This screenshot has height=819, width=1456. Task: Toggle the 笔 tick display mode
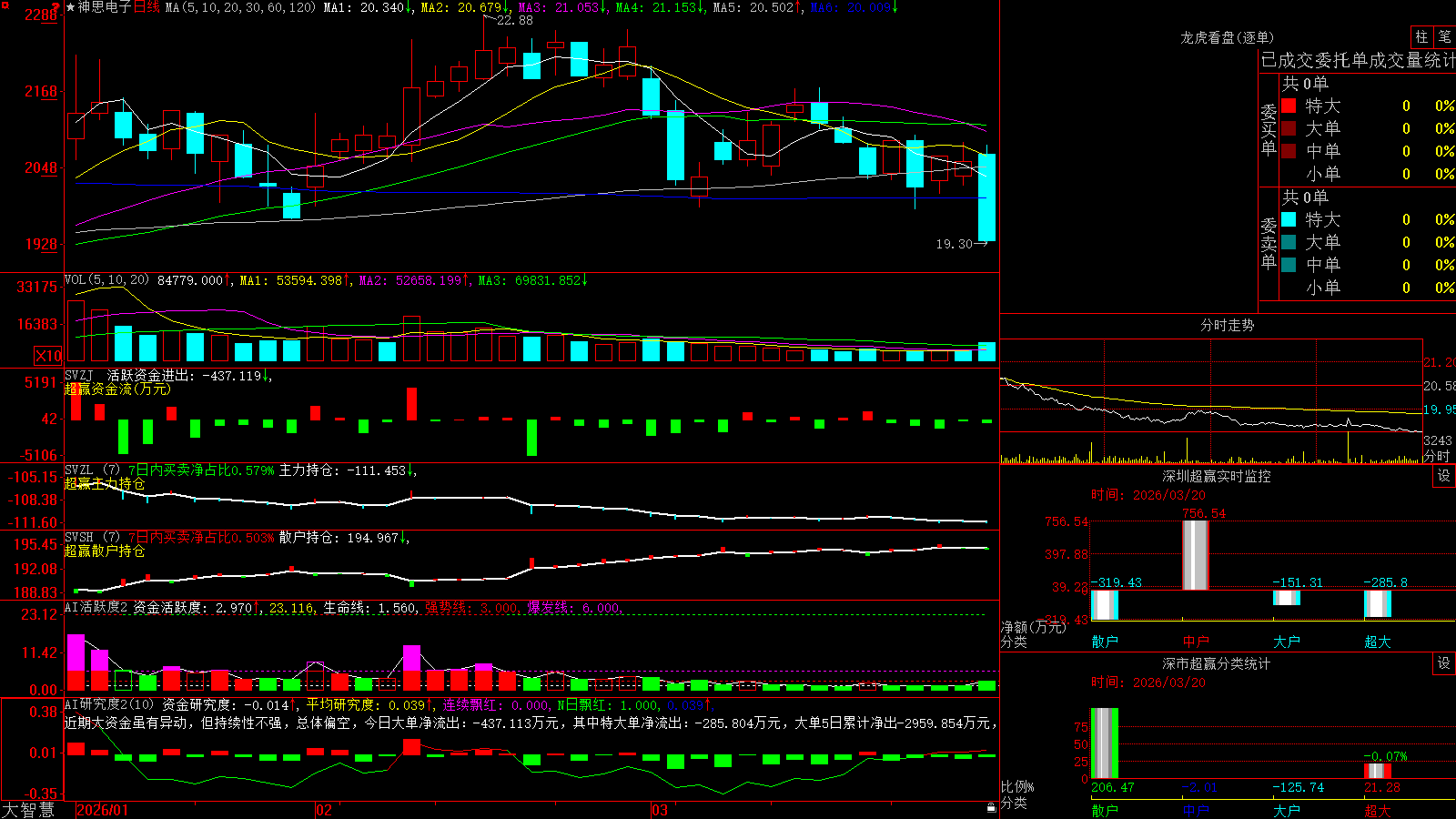[1444, 37]
